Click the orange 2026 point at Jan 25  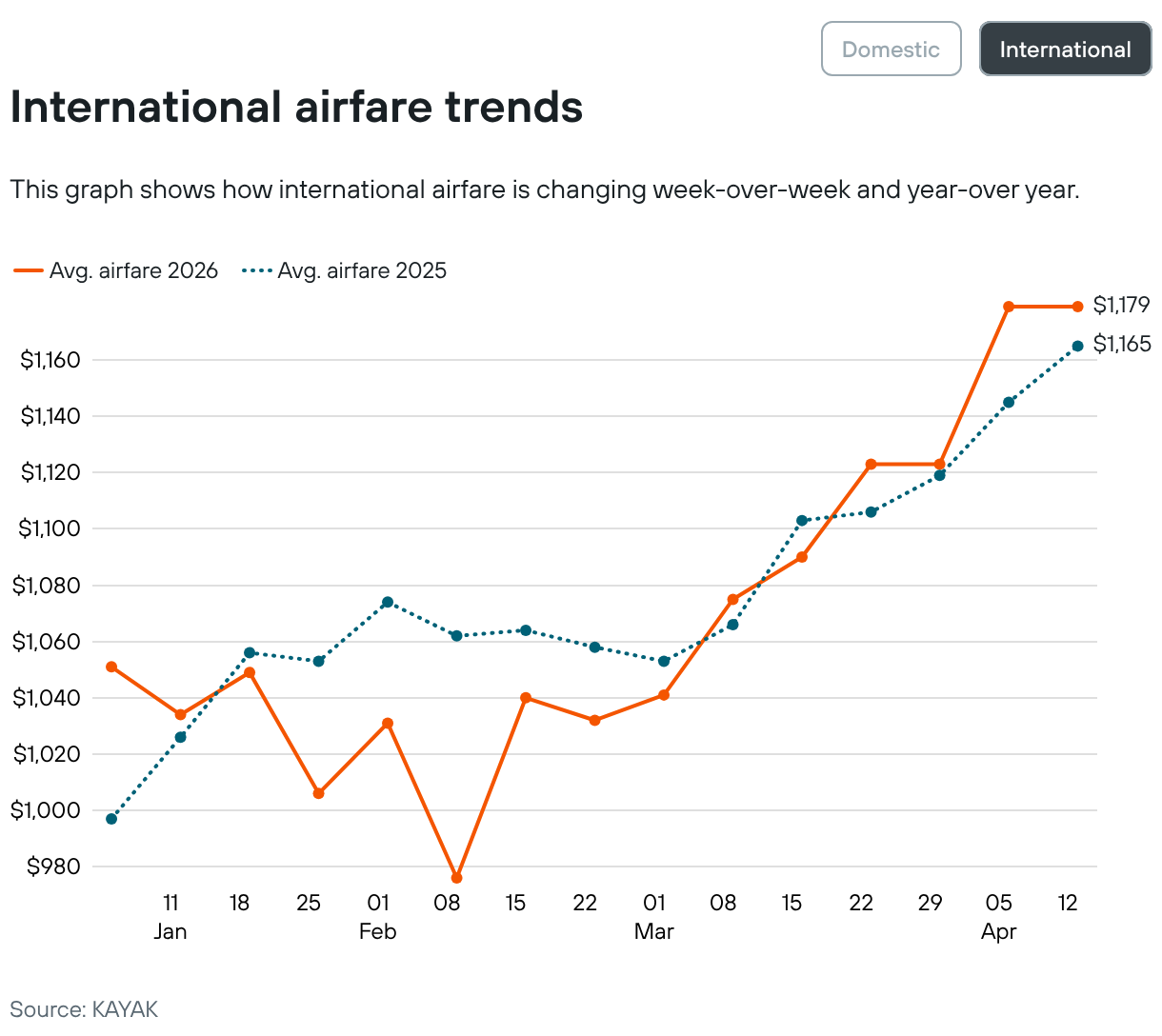(318, 793)
